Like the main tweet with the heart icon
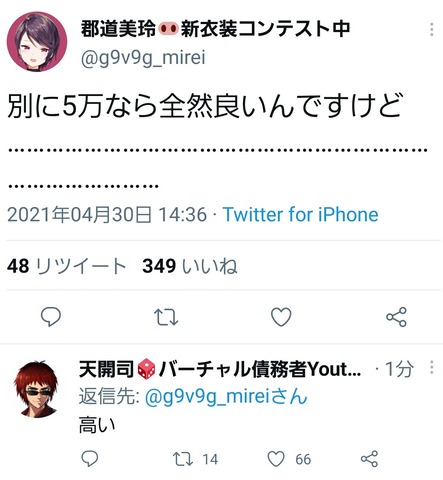This screenshot has width=443, height=480. (x=281, y=317)
